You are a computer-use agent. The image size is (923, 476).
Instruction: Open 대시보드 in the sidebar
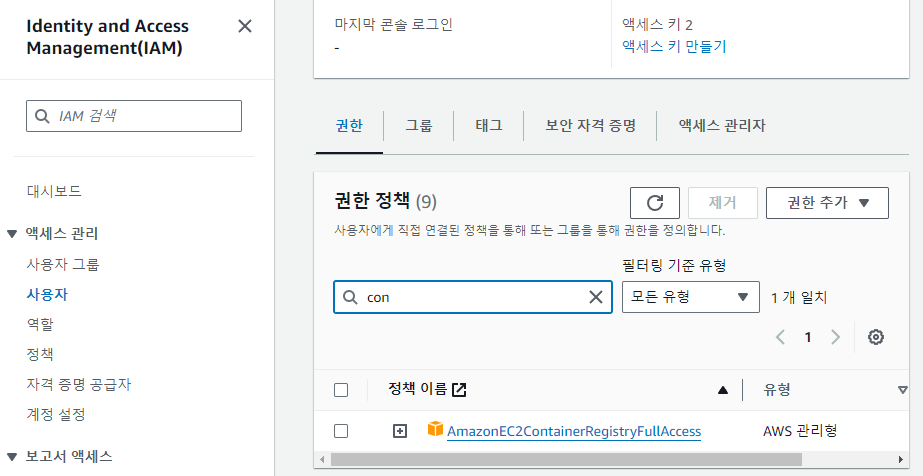pyautogui.click(x=54, y=191)
